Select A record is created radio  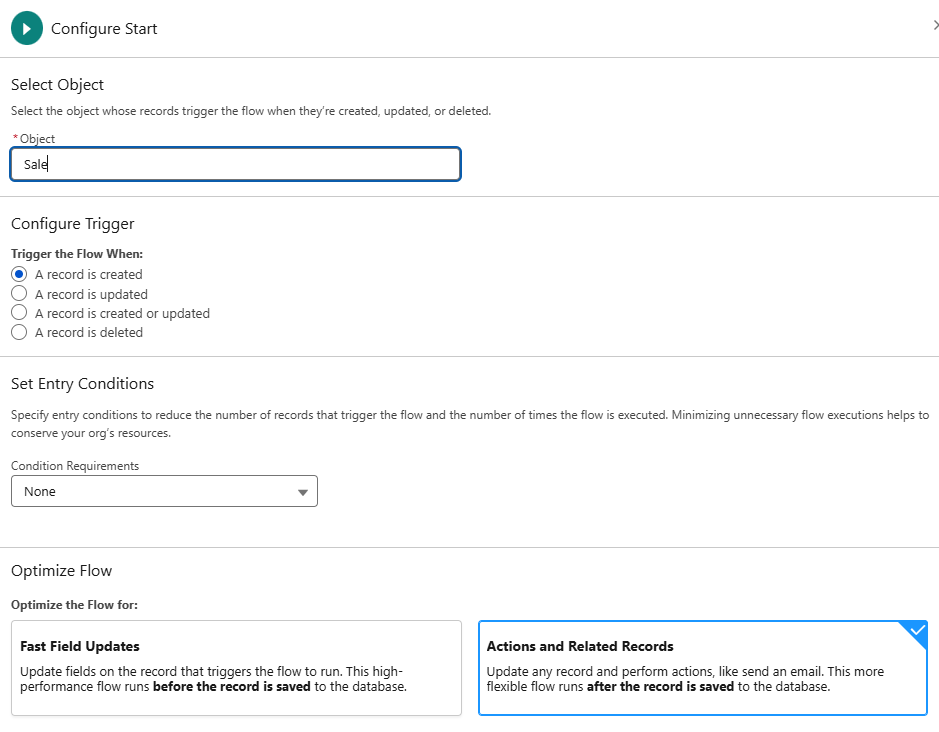click(19, 274)
